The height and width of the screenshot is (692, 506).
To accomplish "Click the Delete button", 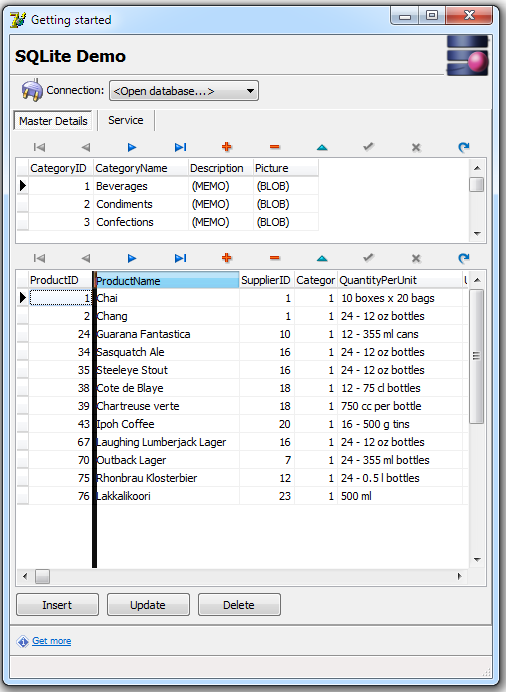I will (x=239, y=605).
